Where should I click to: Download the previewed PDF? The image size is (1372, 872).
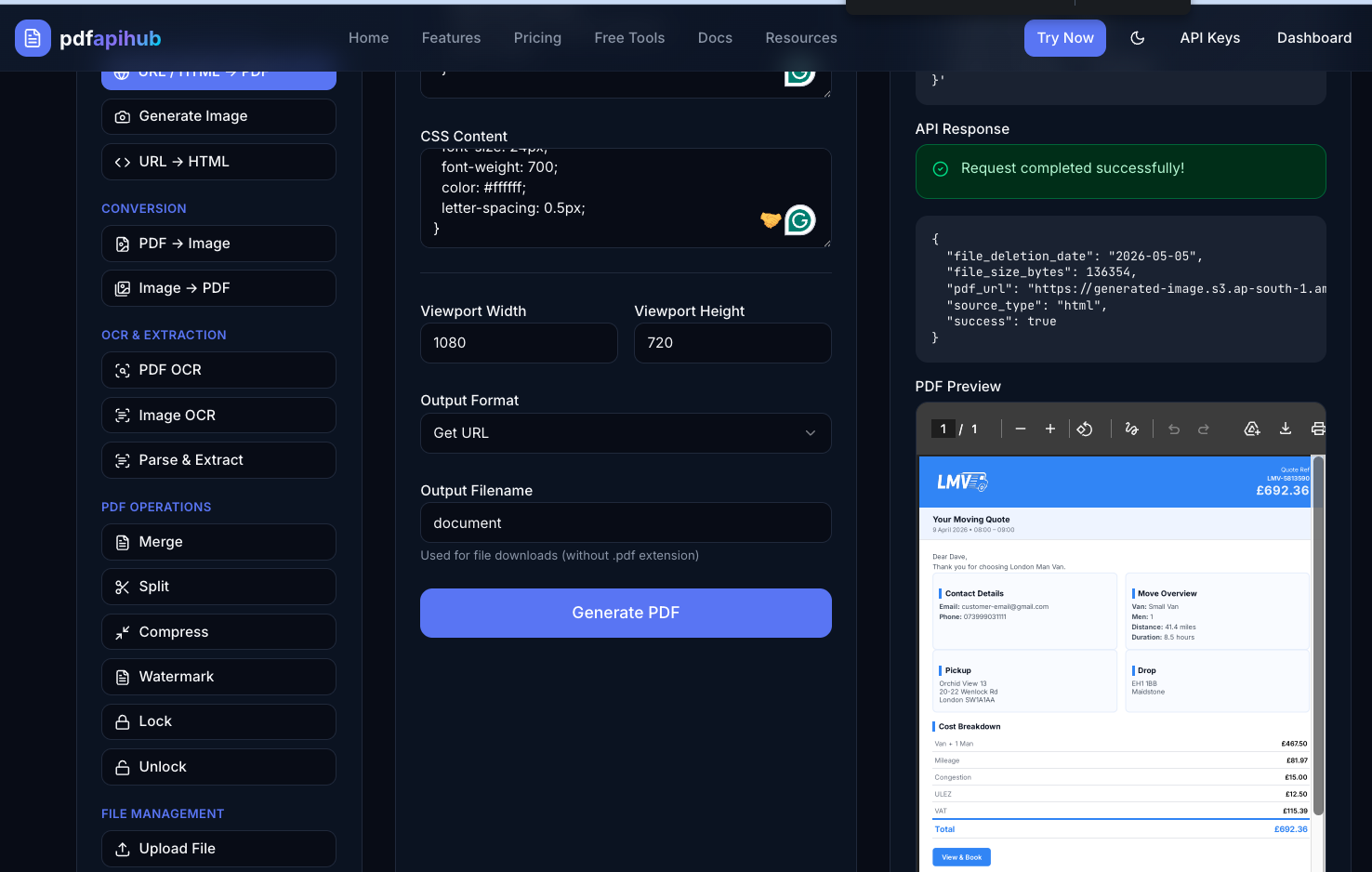pos(1286,429)
